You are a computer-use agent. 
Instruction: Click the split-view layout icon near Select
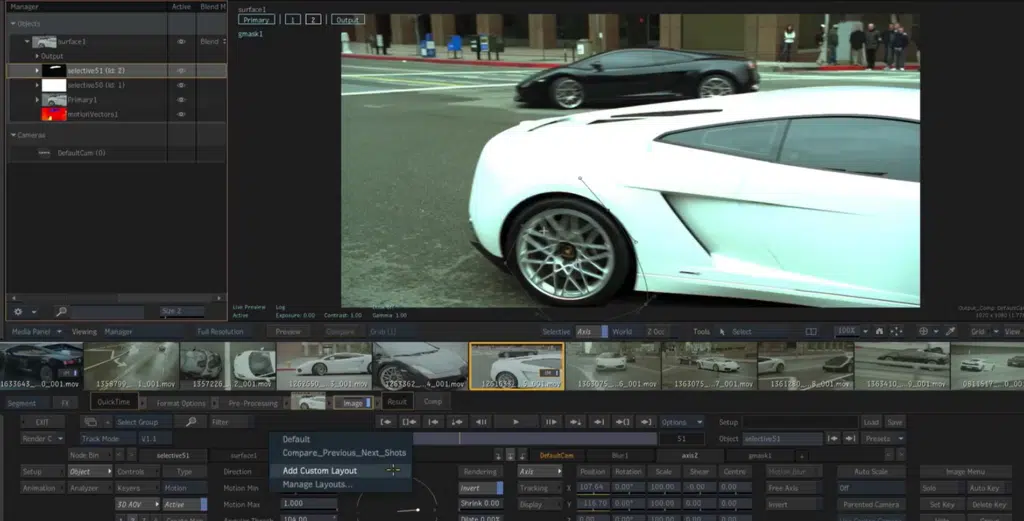tap(811, 332)
